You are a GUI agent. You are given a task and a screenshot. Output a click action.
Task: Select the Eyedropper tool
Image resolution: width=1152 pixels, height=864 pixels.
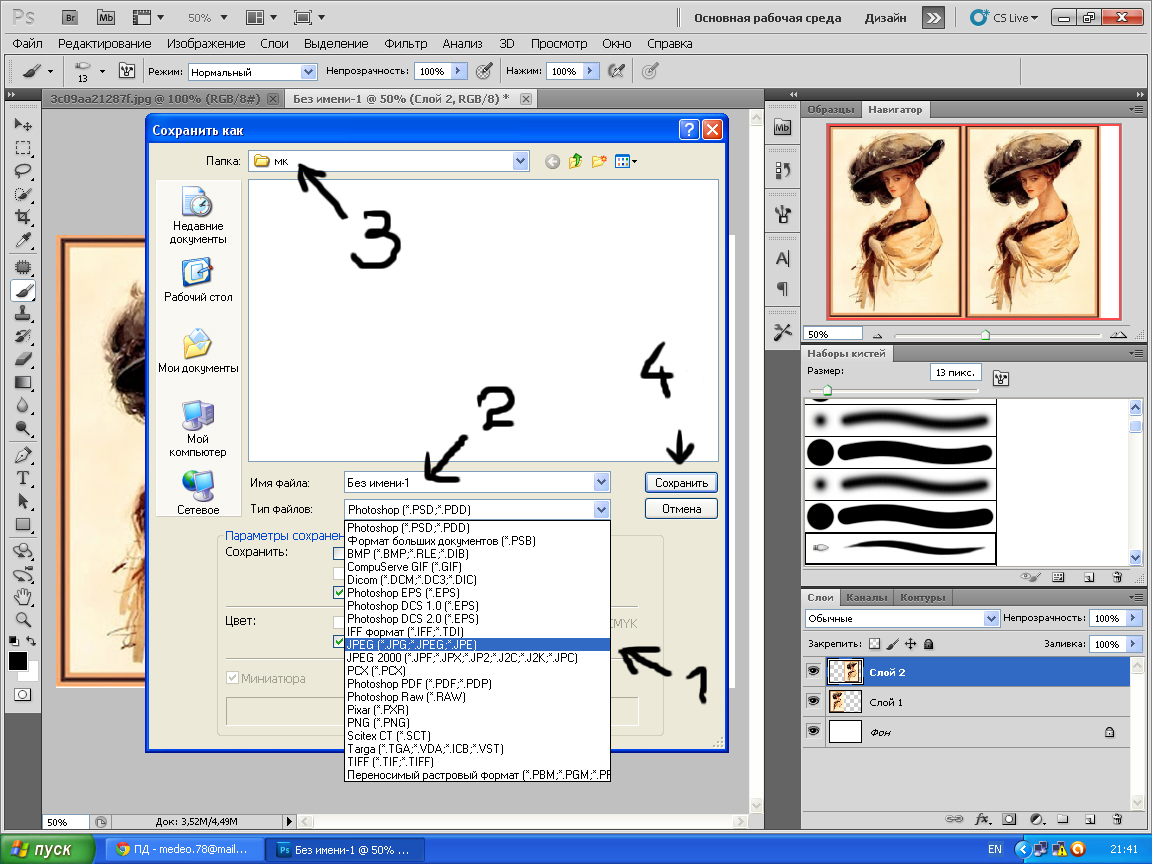coord(23,240)
